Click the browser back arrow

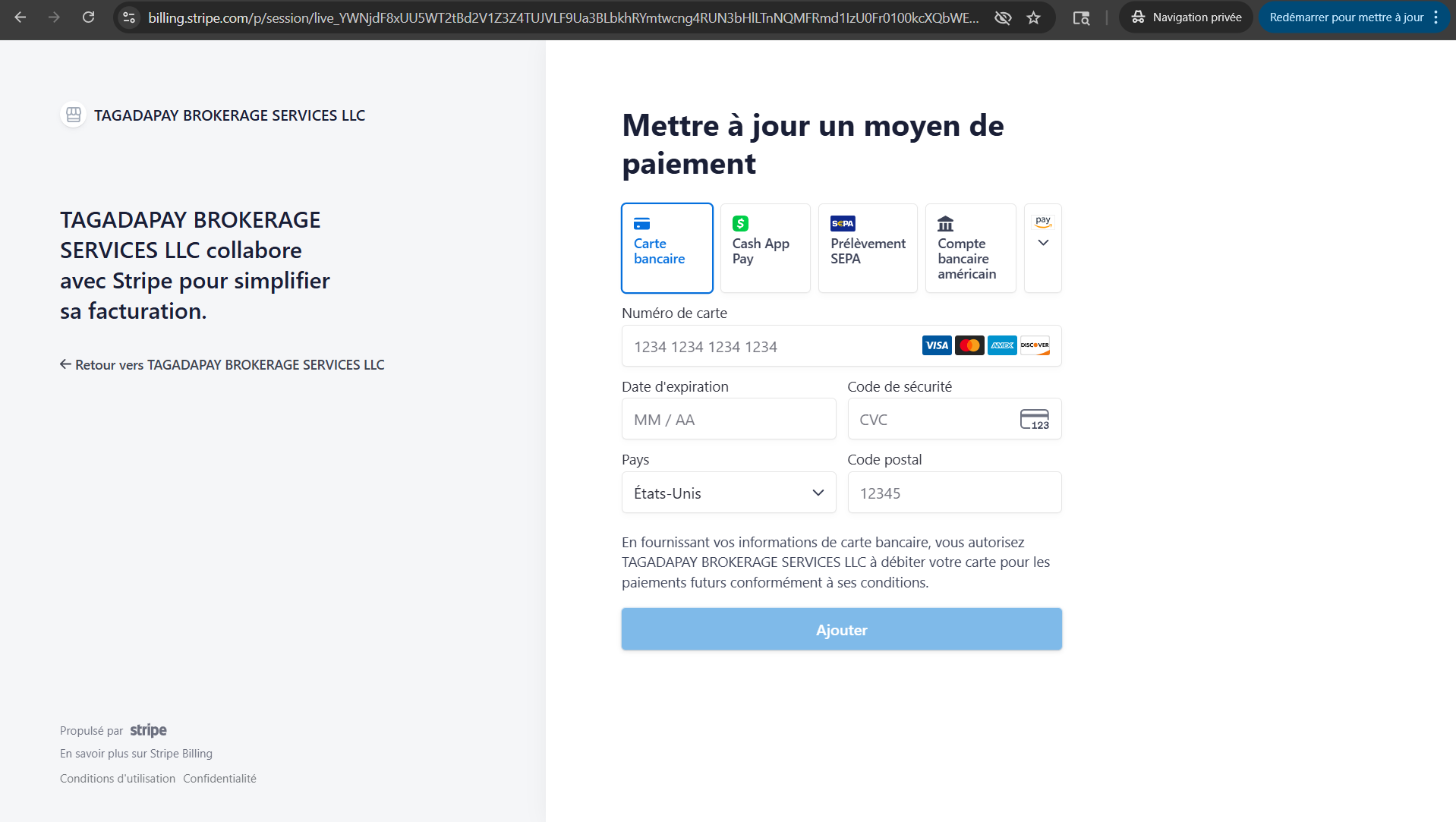(x=20, y=17)
